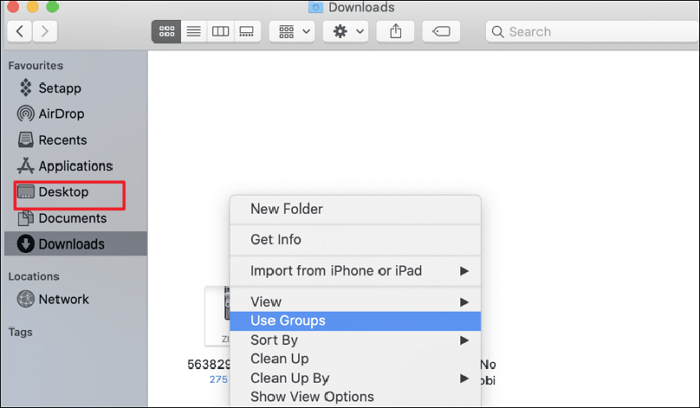Switch to column view in toolbar
700x408 pixels.
[219, 31]
